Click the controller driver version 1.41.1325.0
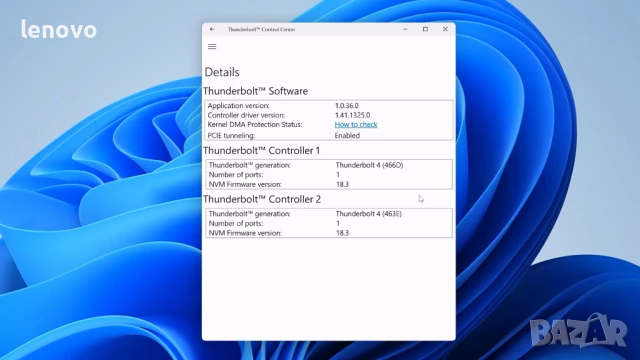 click(x=352, y=115)
